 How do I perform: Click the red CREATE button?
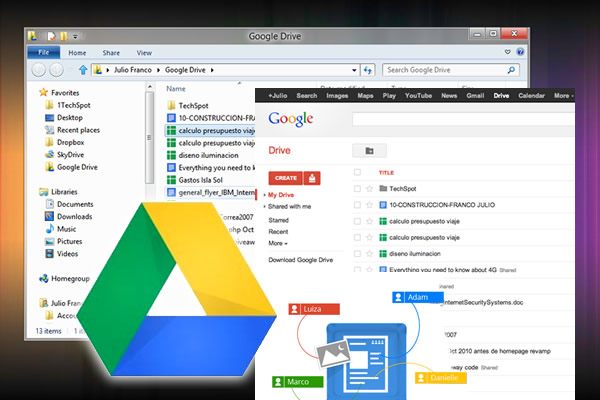click(x=285, y=178)
